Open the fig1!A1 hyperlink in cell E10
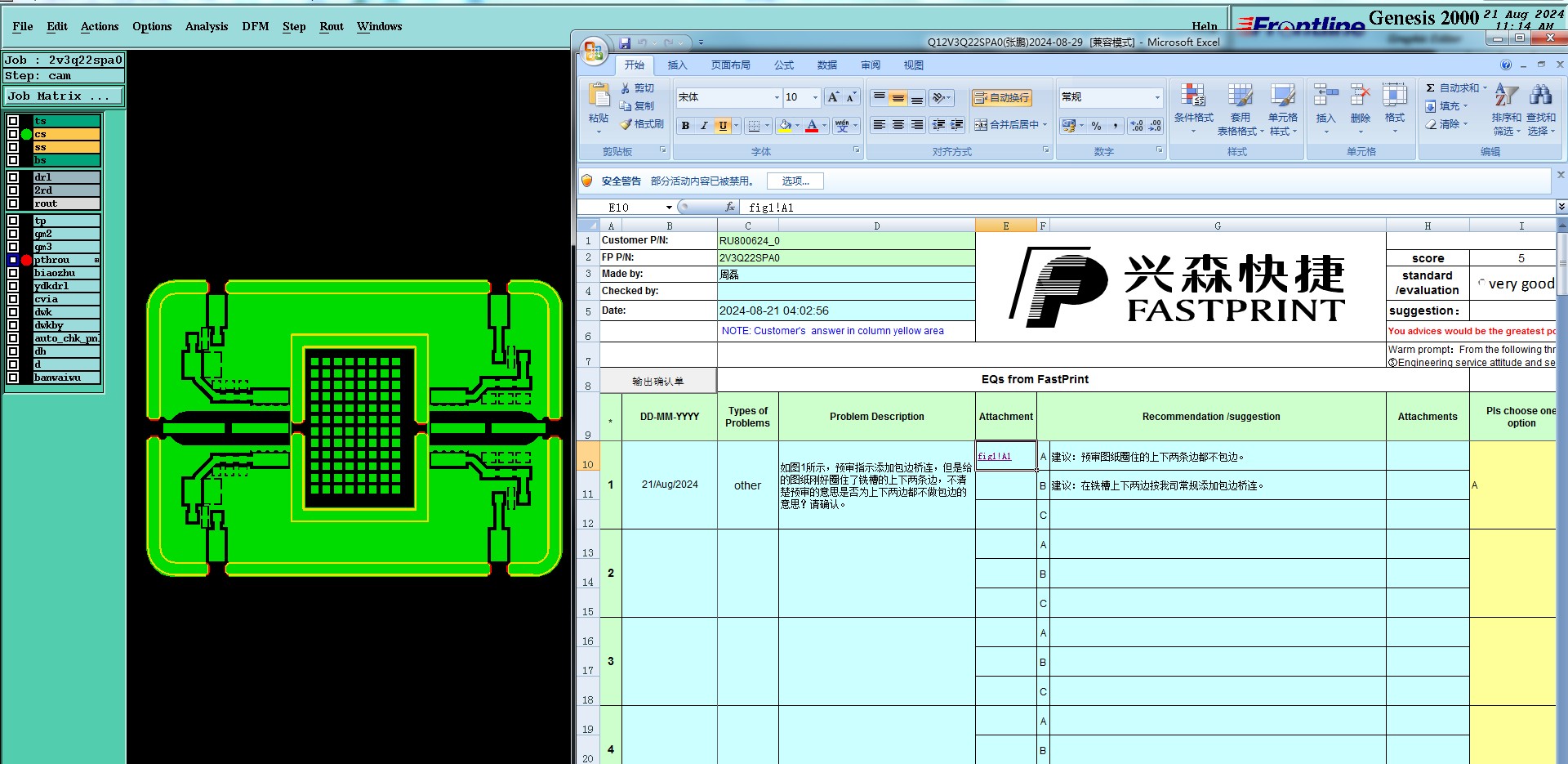This screenshot has height=764, width=1568. (x=994, y=457)
